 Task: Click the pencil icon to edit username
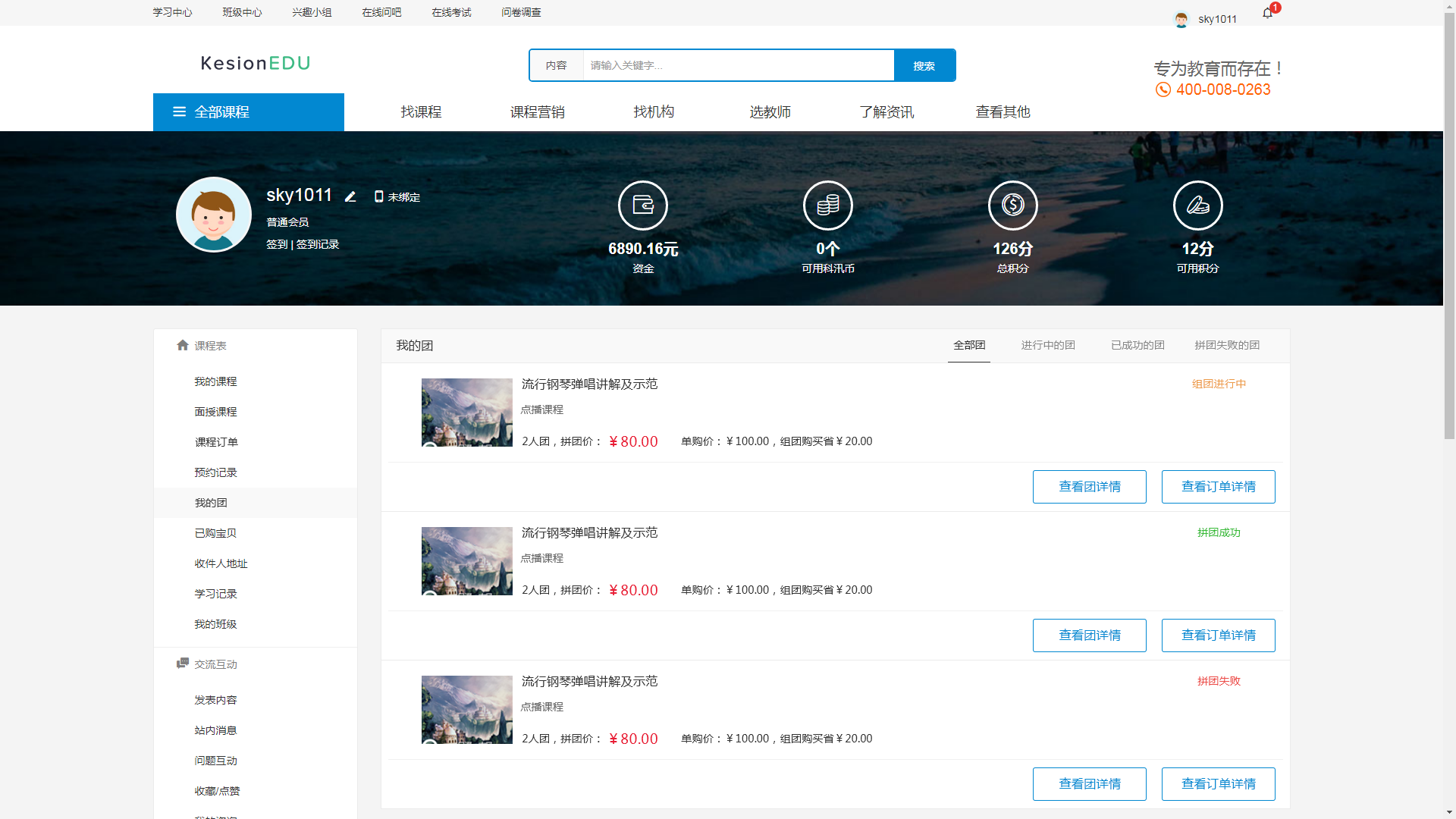[350, 196]
